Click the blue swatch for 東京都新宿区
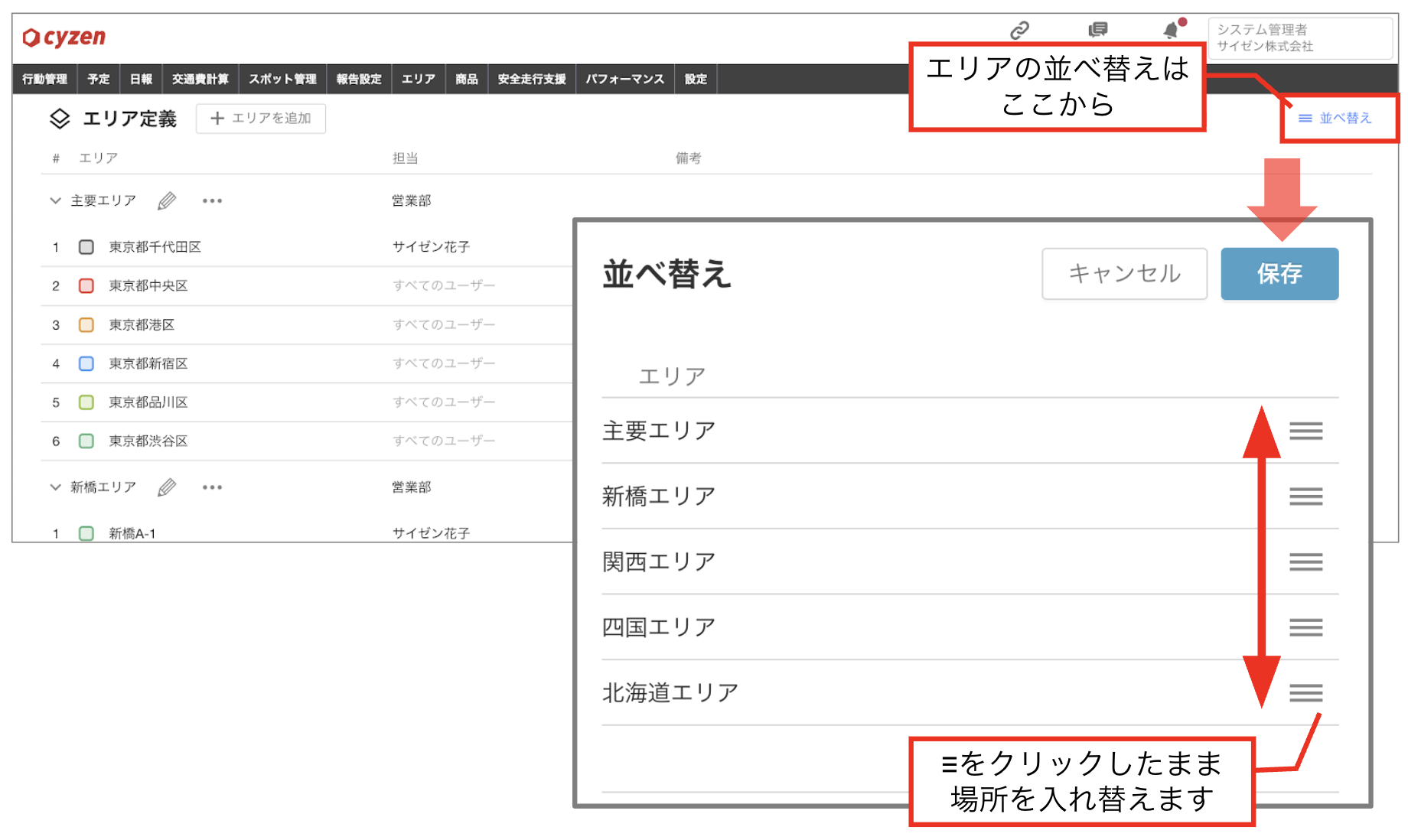 click(x=86, y=363)
